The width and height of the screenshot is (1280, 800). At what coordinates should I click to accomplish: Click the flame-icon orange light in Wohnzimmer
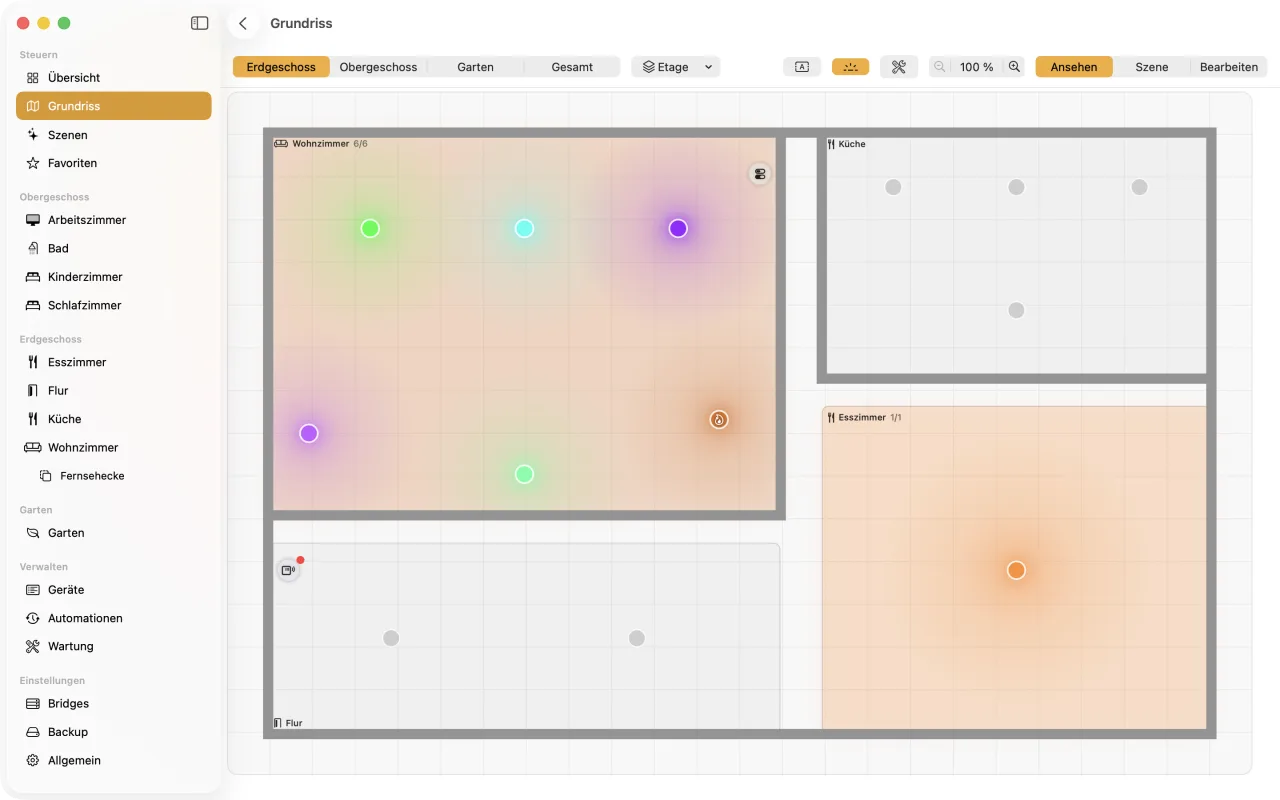pos(719,420)
